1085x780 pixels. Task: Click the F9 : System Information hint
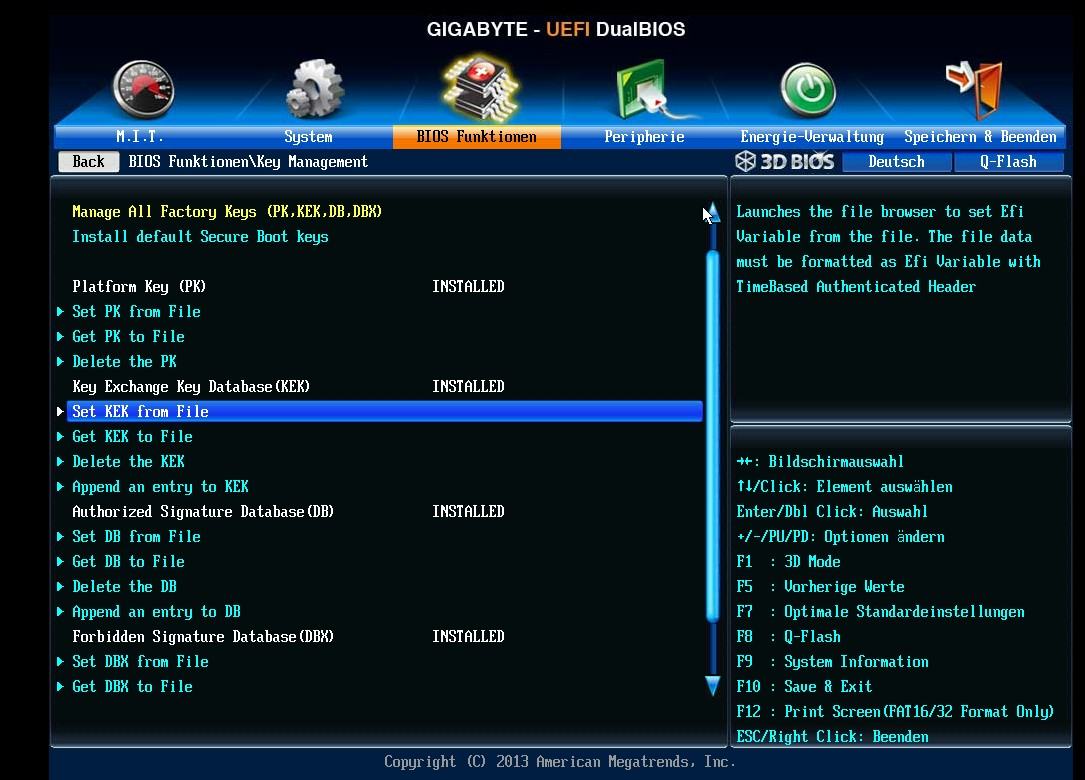[x=832, y=662]
